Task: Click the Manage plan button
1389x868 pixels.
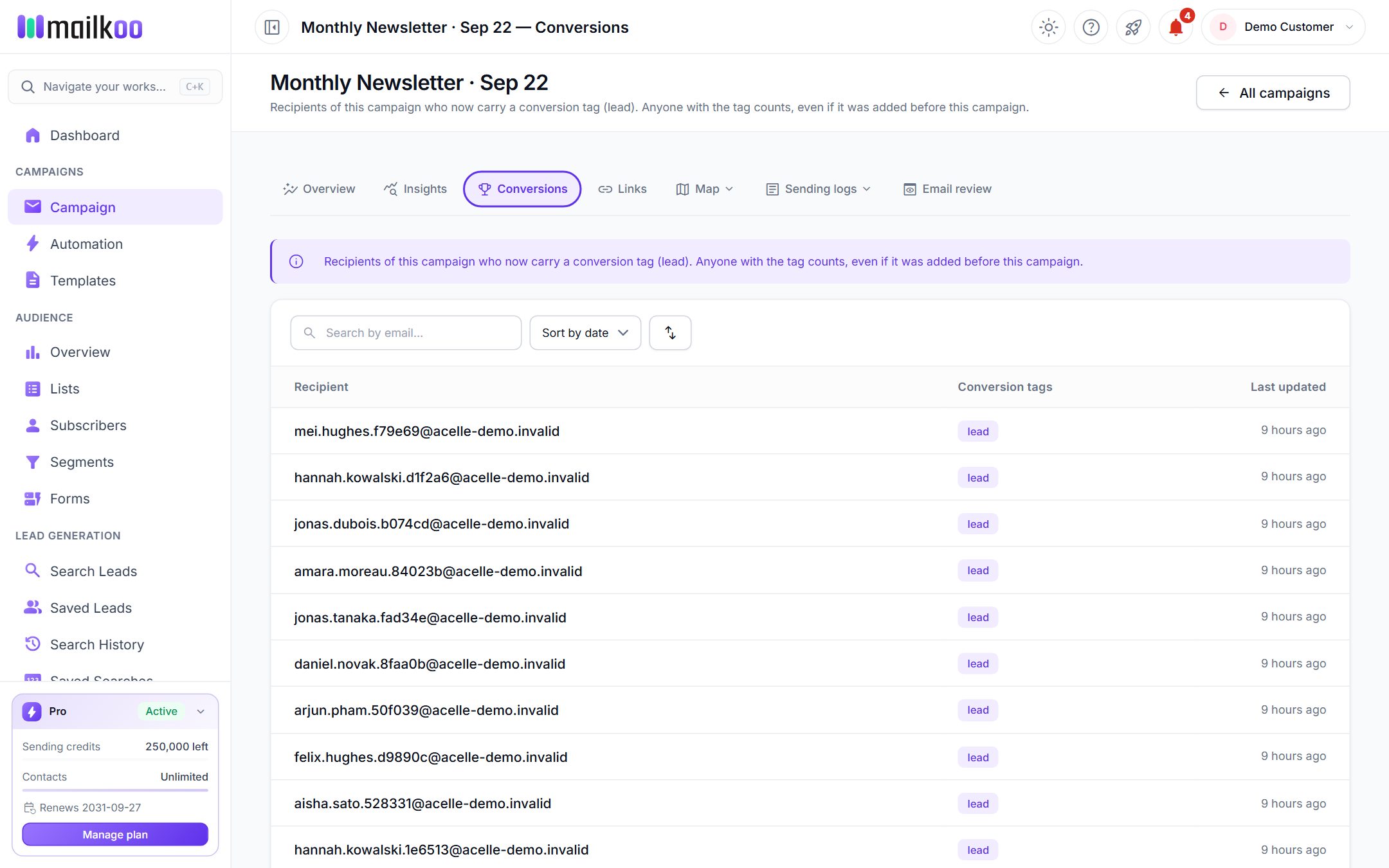Action: point(115,835)
